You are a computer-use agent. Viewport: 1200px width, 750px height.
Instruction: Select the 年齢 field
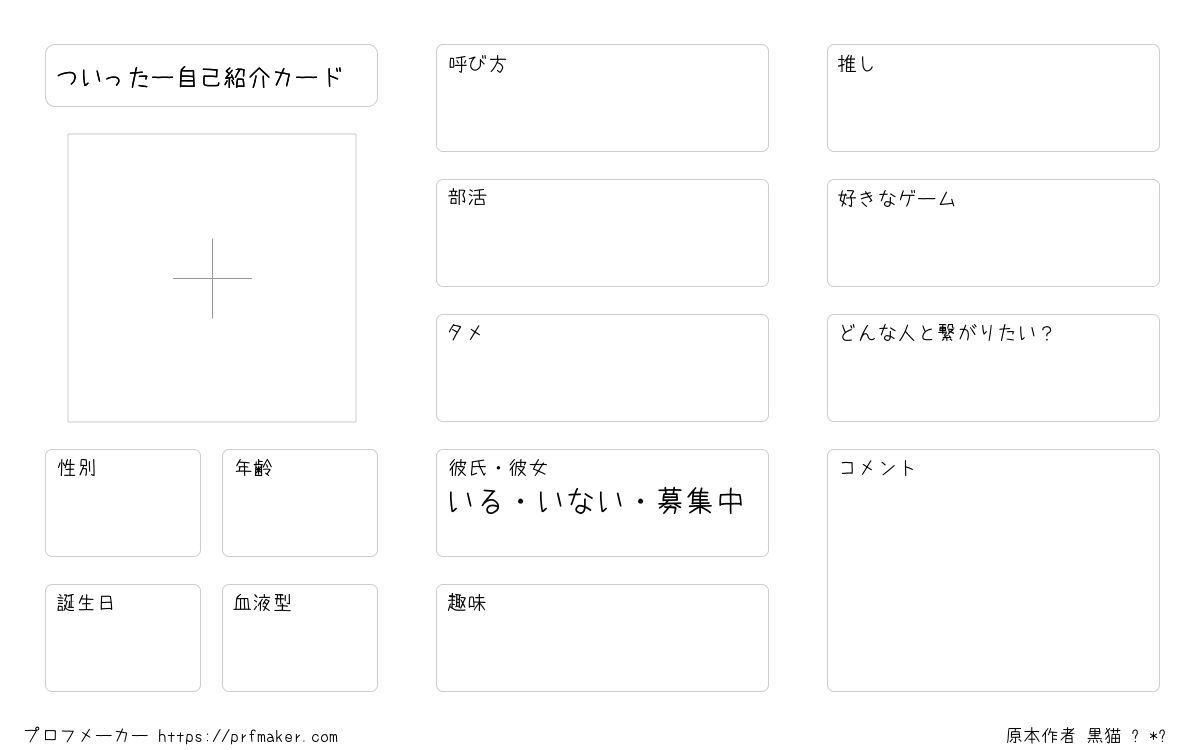(300, 503)
